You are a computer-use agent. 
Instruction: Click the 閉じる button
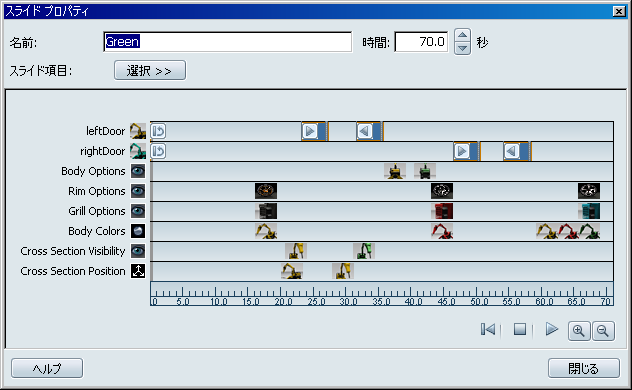pyautogui.click(x=584, y=368)
